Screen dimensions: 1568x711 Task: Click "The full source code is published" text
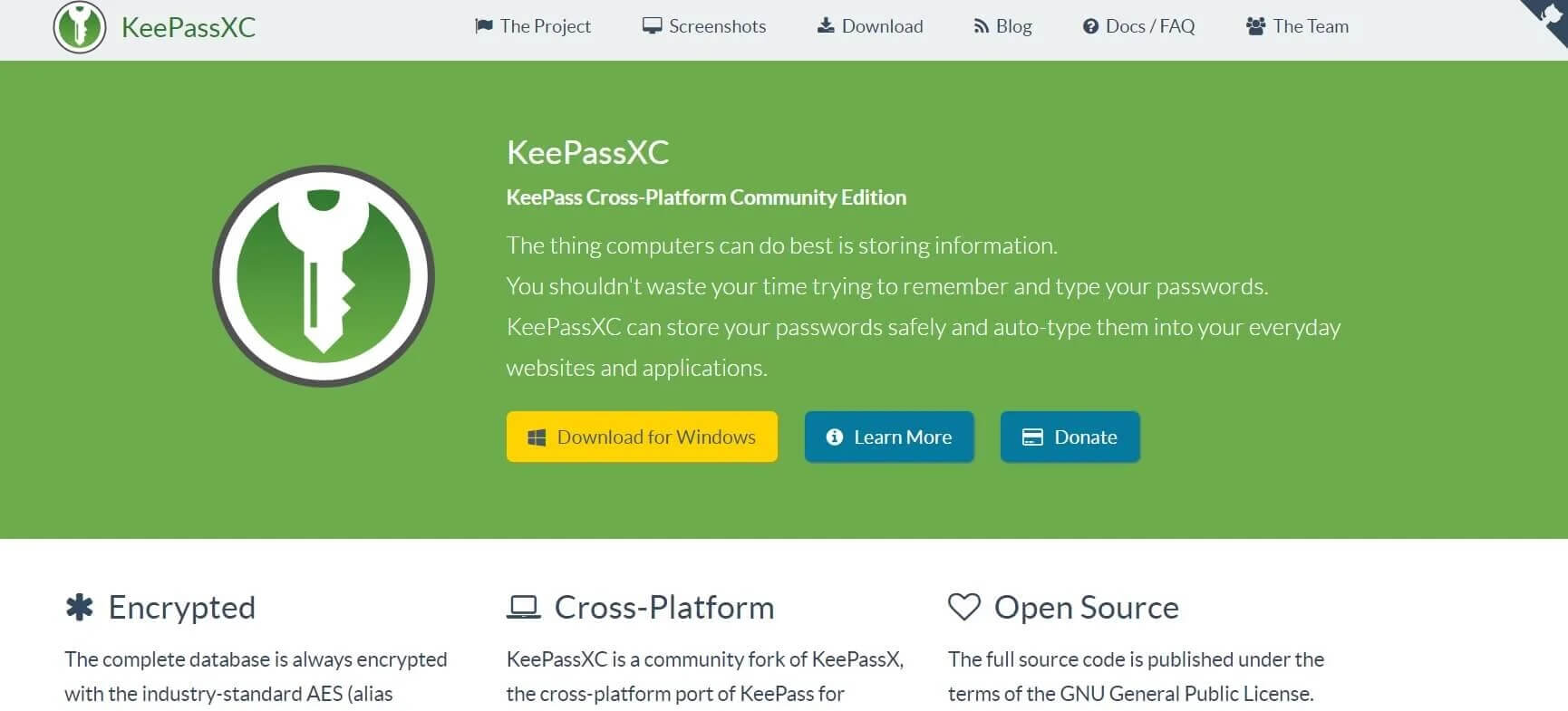[x=1137, y=659]
